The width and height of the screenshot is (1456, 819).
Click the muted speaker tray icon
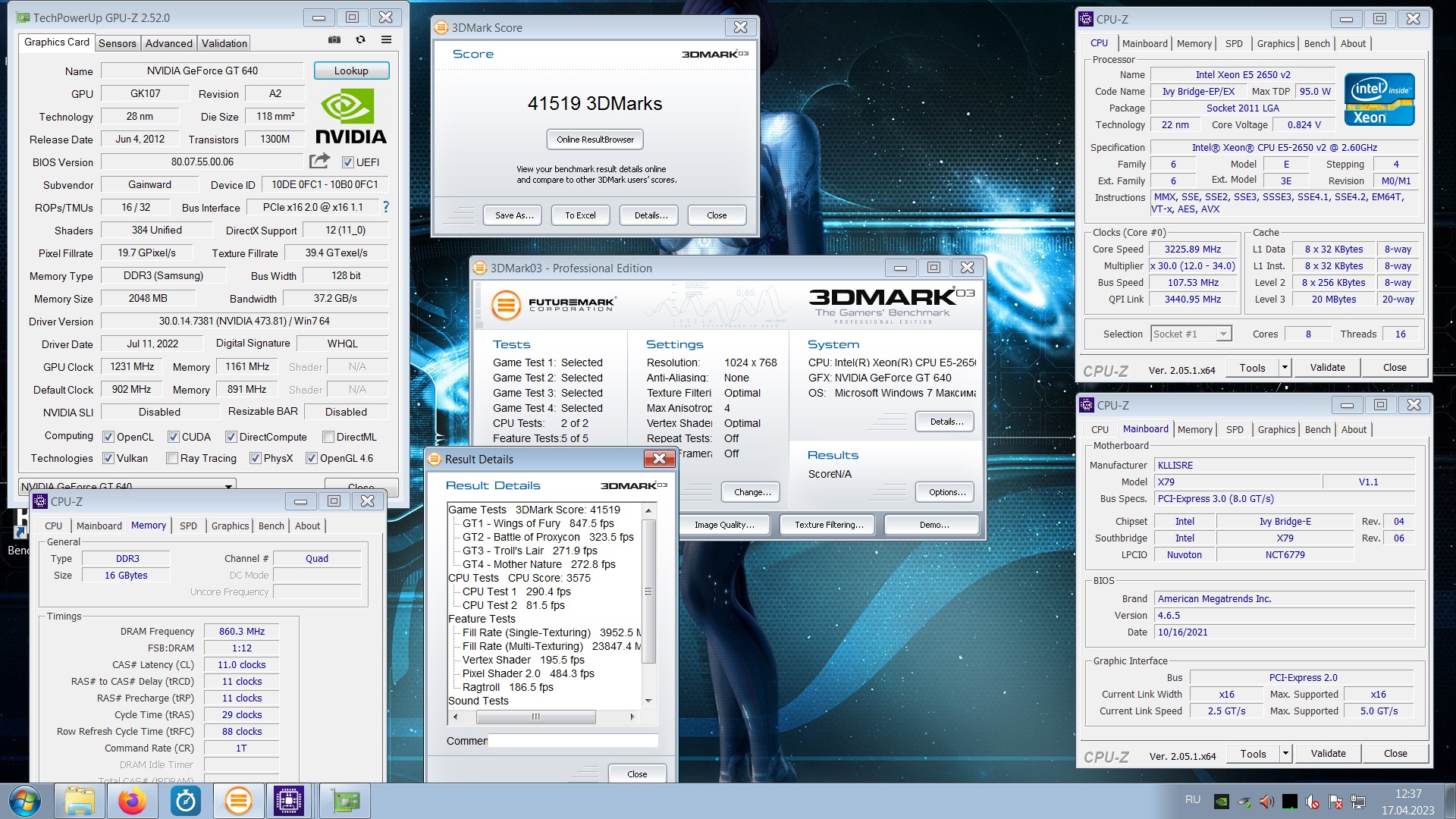1313,801
